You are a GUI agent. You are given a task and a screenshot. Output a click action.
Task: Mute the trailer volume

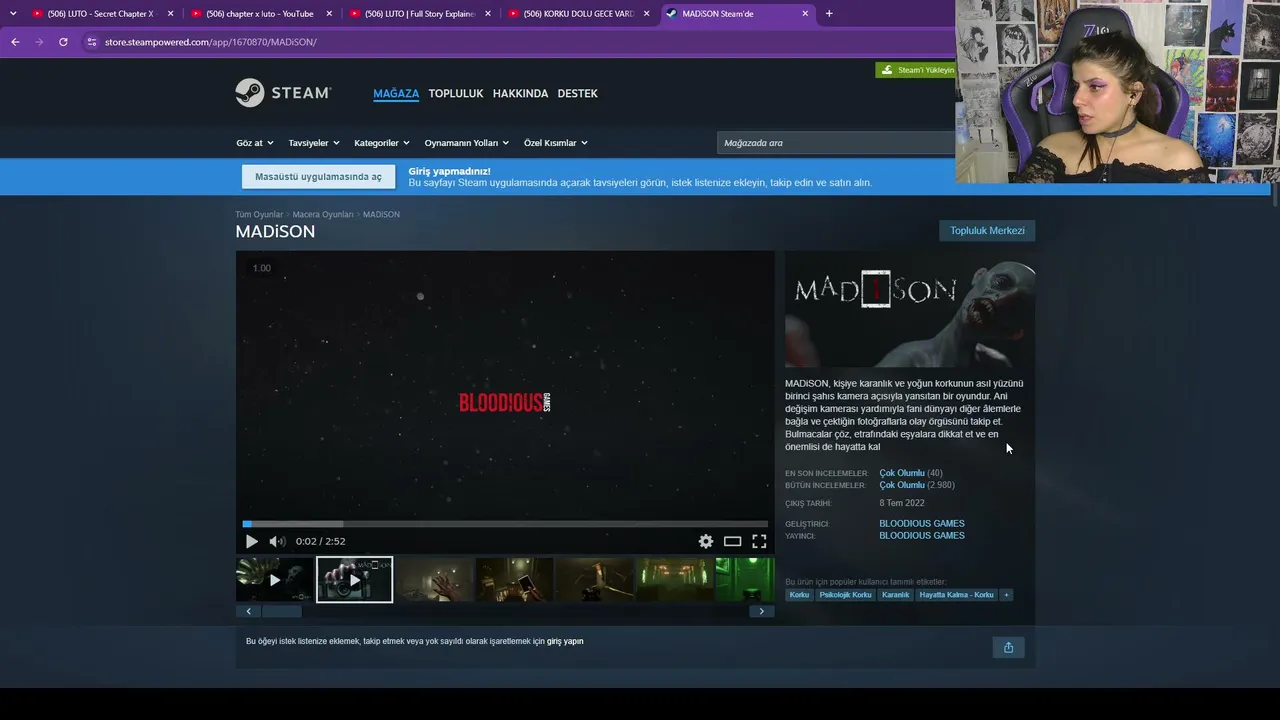pos(277,541)
